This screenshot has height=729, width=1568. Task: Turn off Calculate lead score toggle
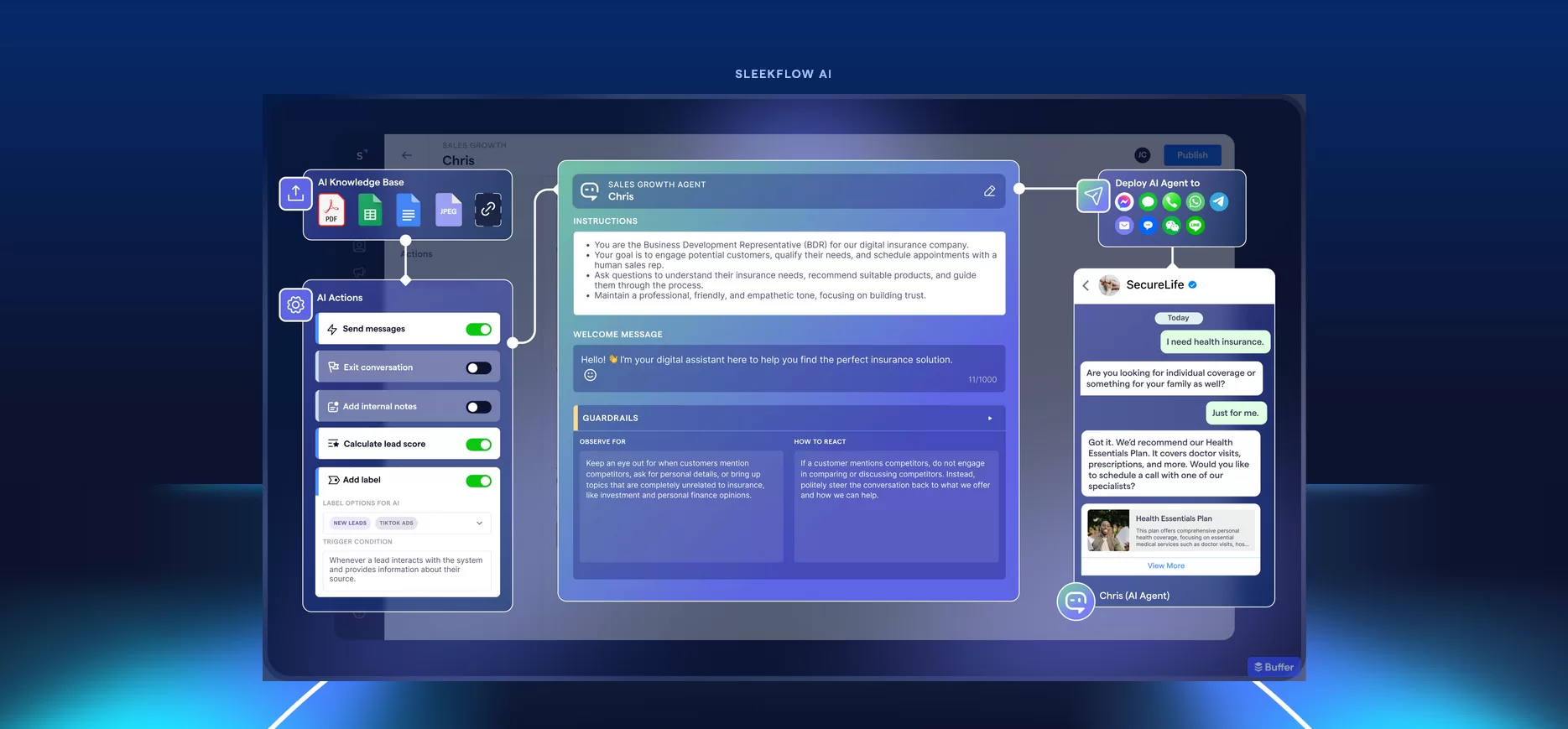[479, 445]
